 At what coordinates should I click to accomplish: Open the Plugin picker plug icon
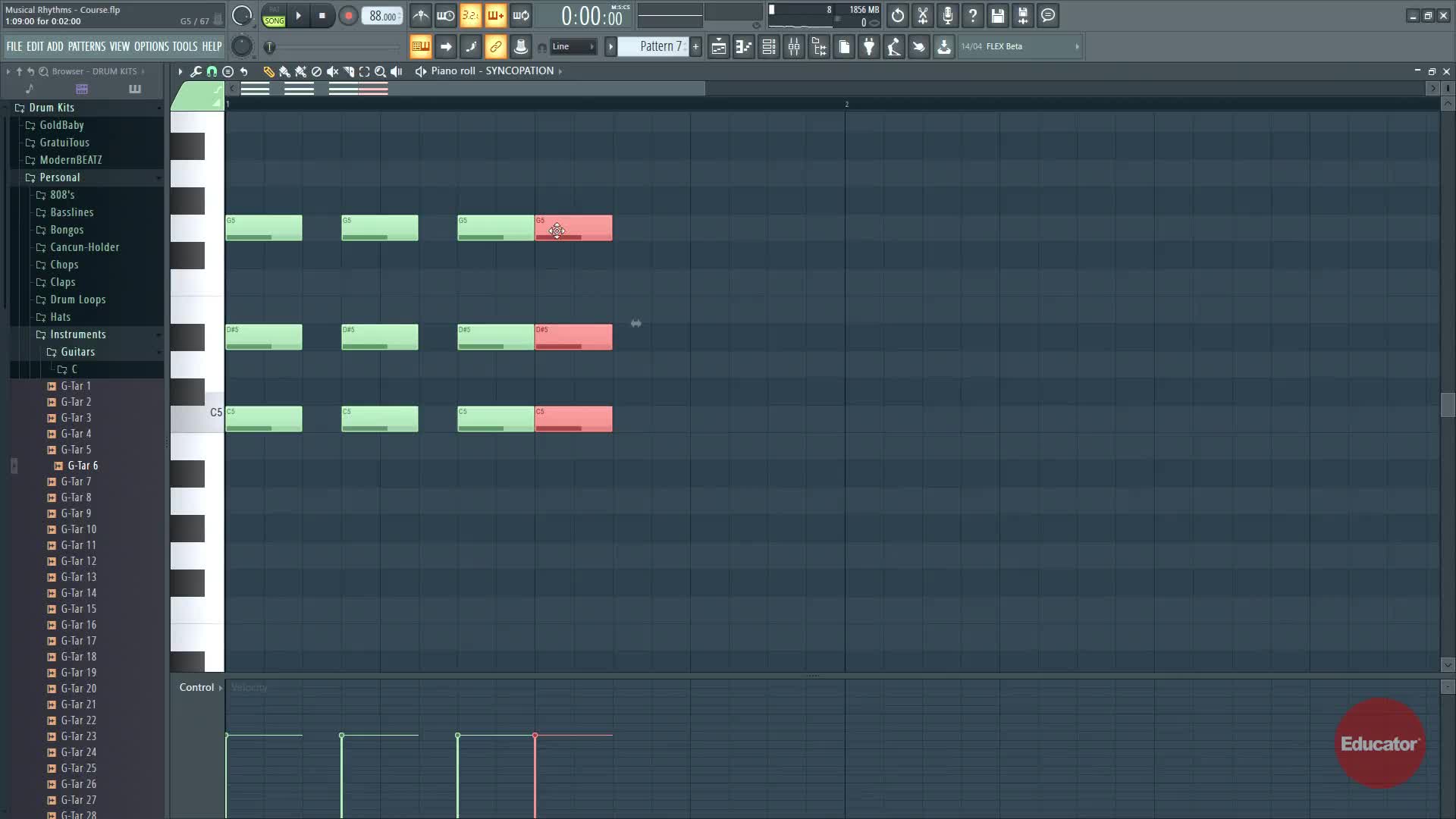tap(869, 47)
